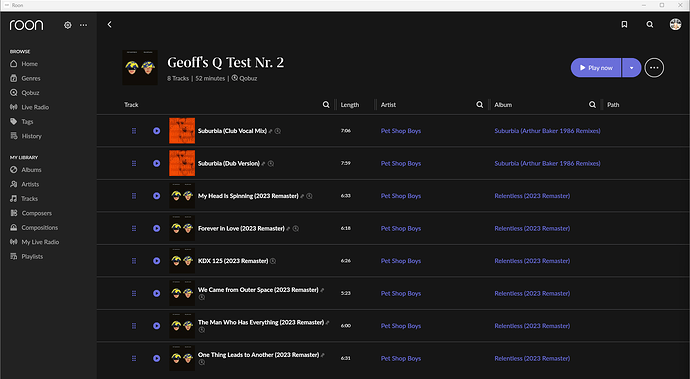The image size is (690, 379).
Task: Click drag handle of We Came from Outer Space
Action: (134, 294)
